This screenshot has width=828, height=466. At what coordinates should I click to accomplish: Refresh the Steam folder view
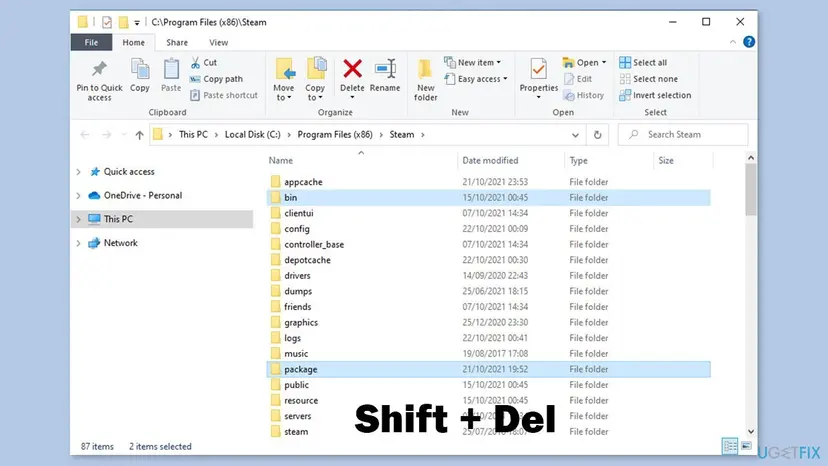[597, 135]
